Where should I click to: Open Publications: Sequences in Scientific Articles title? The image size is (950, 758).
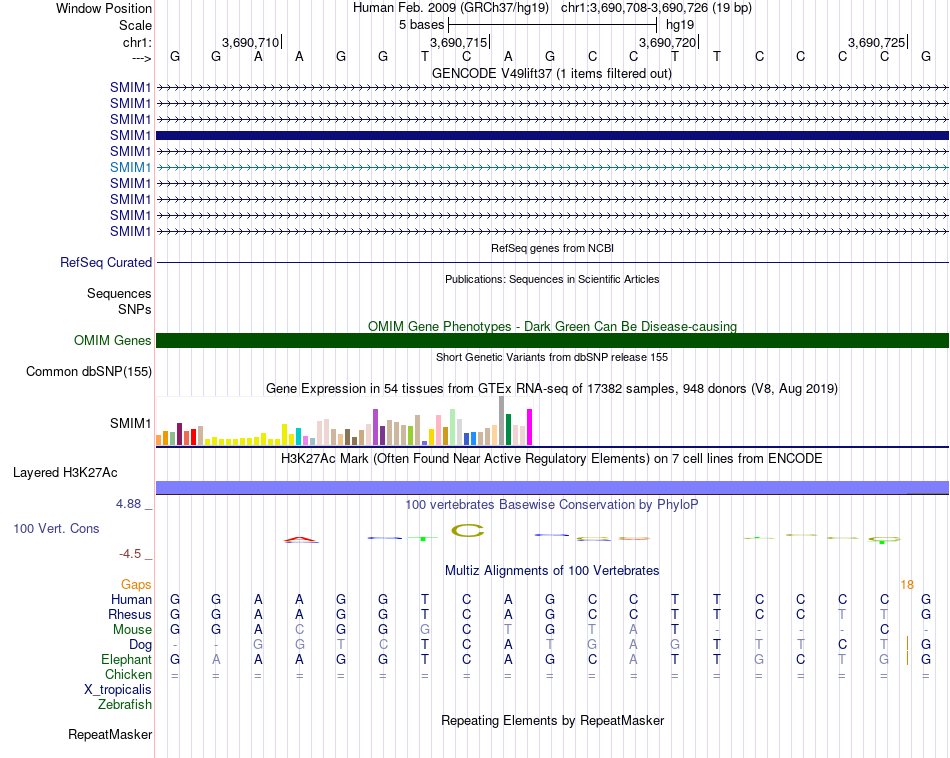click(x=552, y=279)
